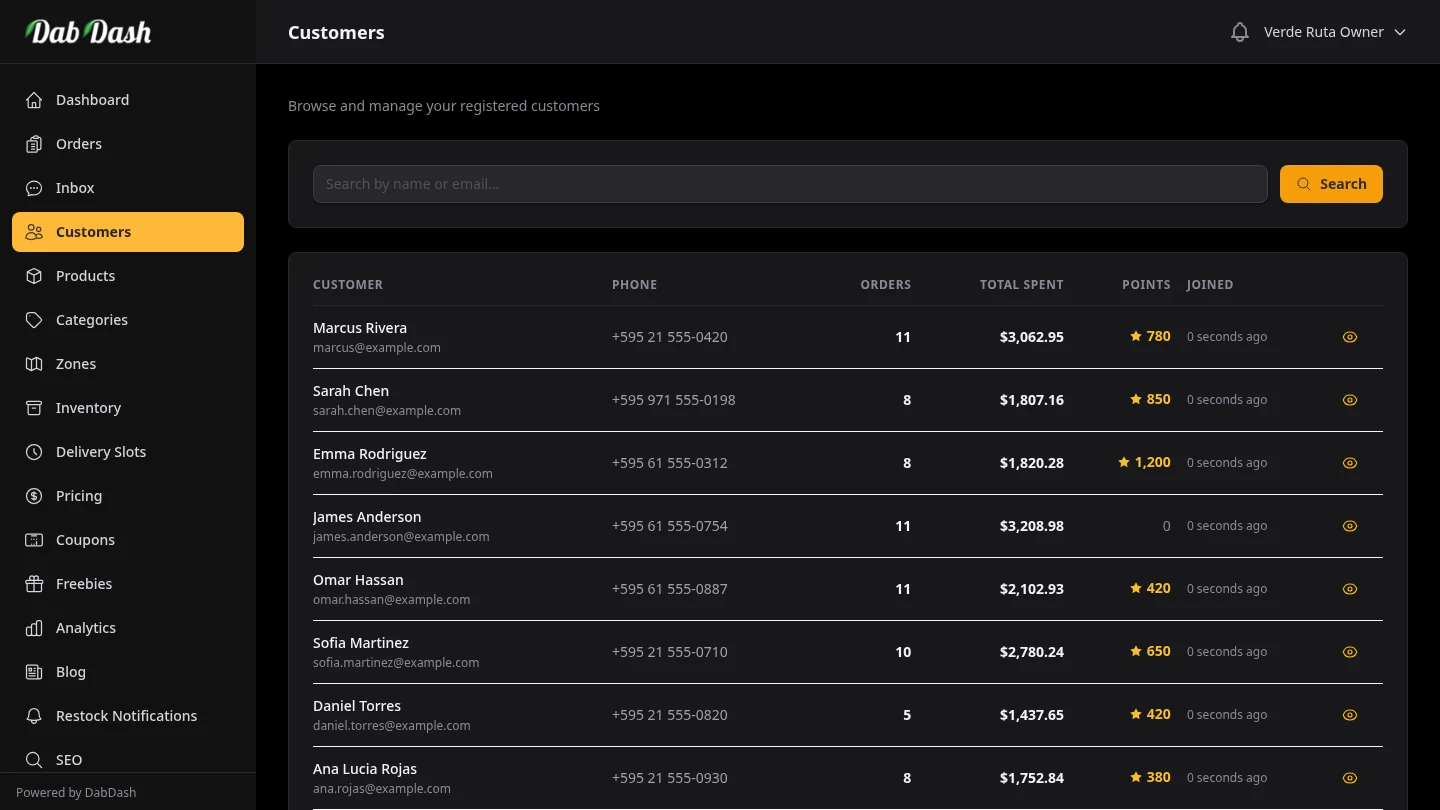Select the Categories tag icon
The width and height of the screenshot is (1440, 810).
[x=34, y=319]
